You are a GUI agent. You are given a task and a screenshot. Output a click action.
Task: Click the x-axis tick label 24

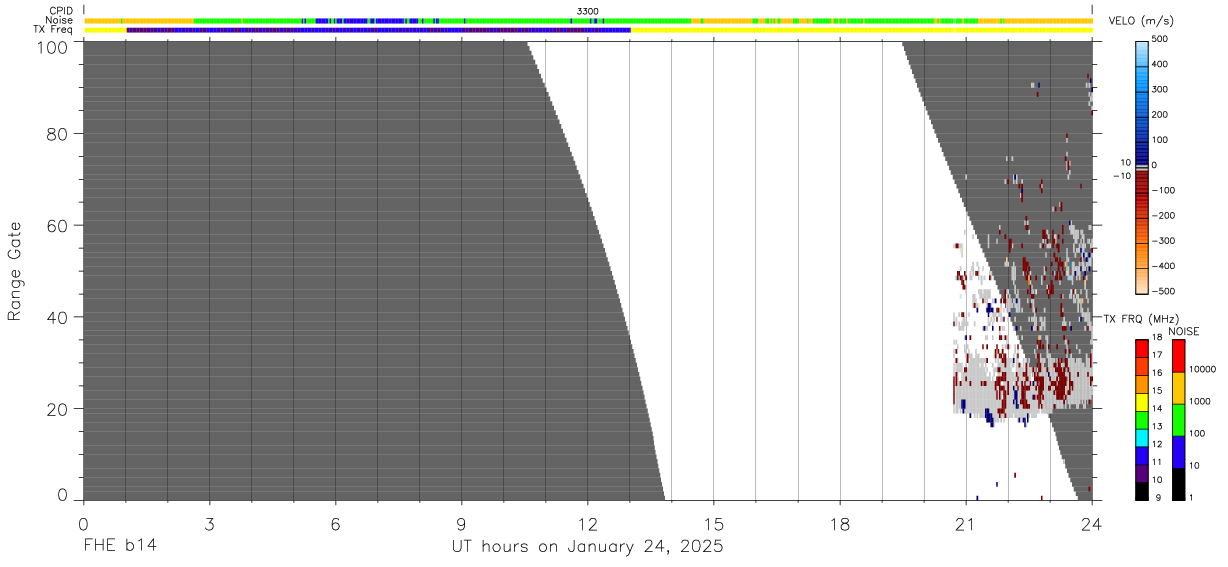pos(1092,523)
